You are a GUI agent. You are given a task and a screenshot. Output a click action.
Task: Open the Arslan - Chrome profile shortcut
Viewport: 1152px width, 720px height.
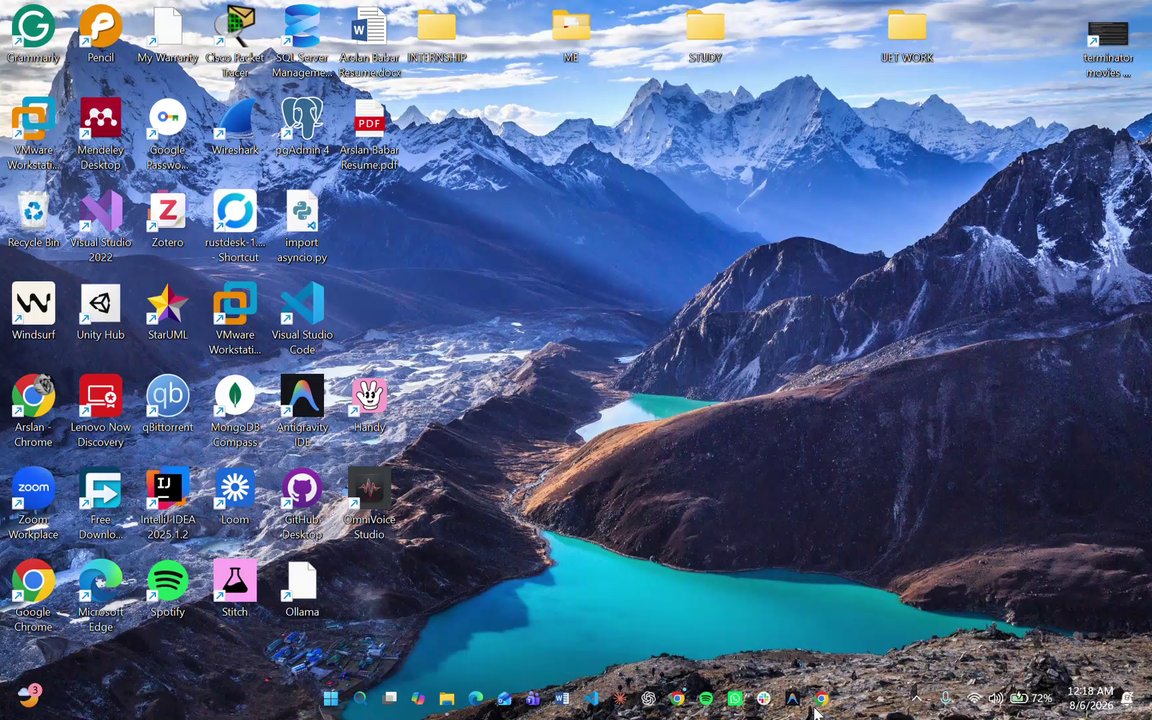click(x=33, y=396)
